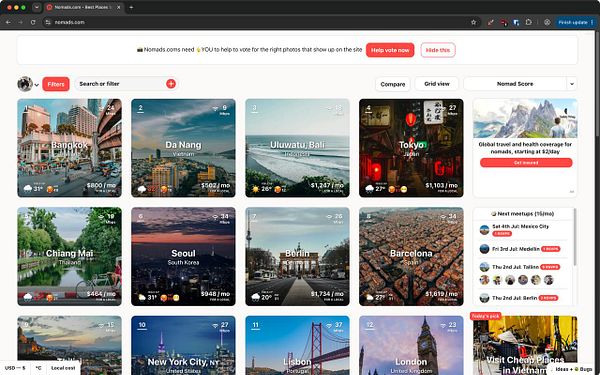Click the Bangkok weather cloud icon
The width and height of the screenshot is (600, 375).
(x=28, y=188)
